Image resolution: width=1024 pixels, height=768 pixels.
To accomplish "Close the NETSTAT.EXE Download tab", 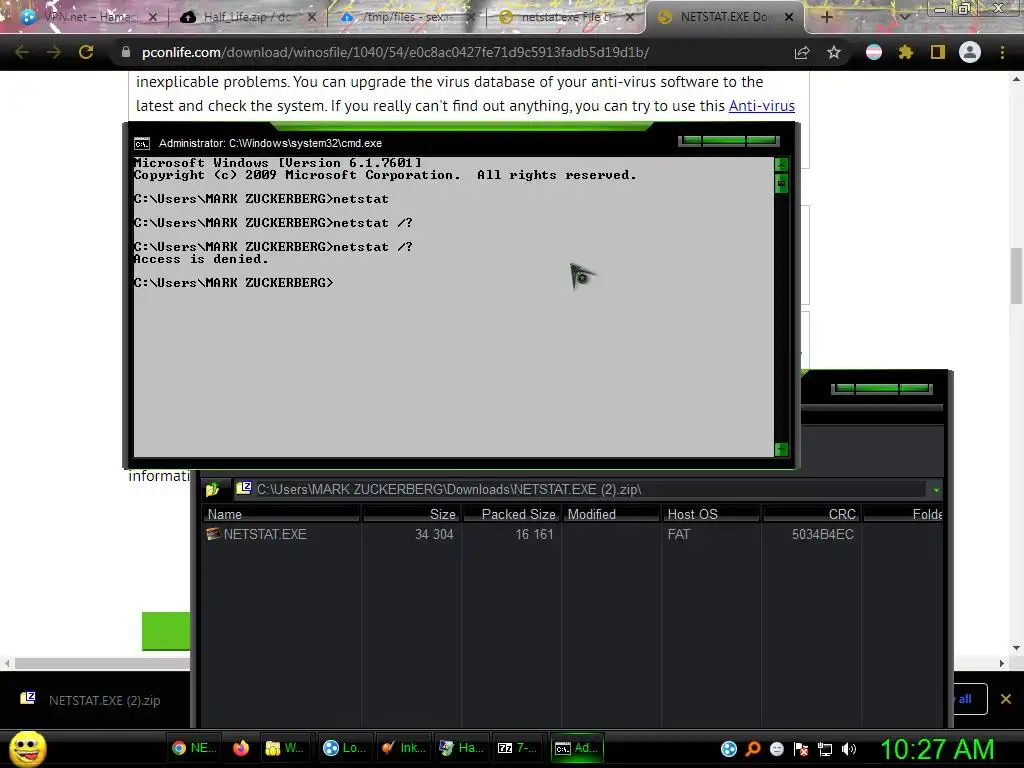I will [x=789, y=18].
